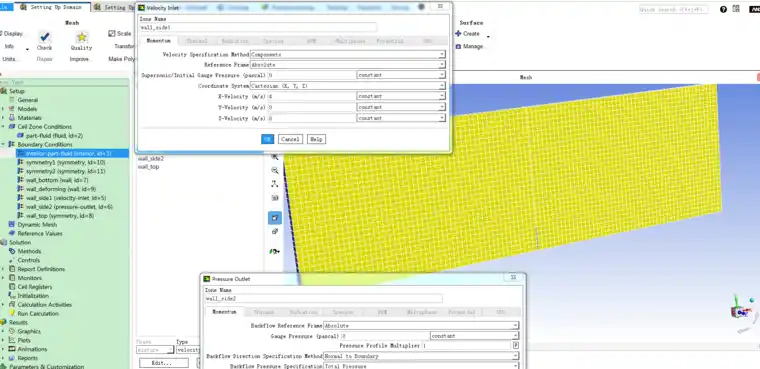Switch to the Setting Up Domain ribbon tab
The height and width of the screenshot is (369, 760).
(x=52, y=7)
